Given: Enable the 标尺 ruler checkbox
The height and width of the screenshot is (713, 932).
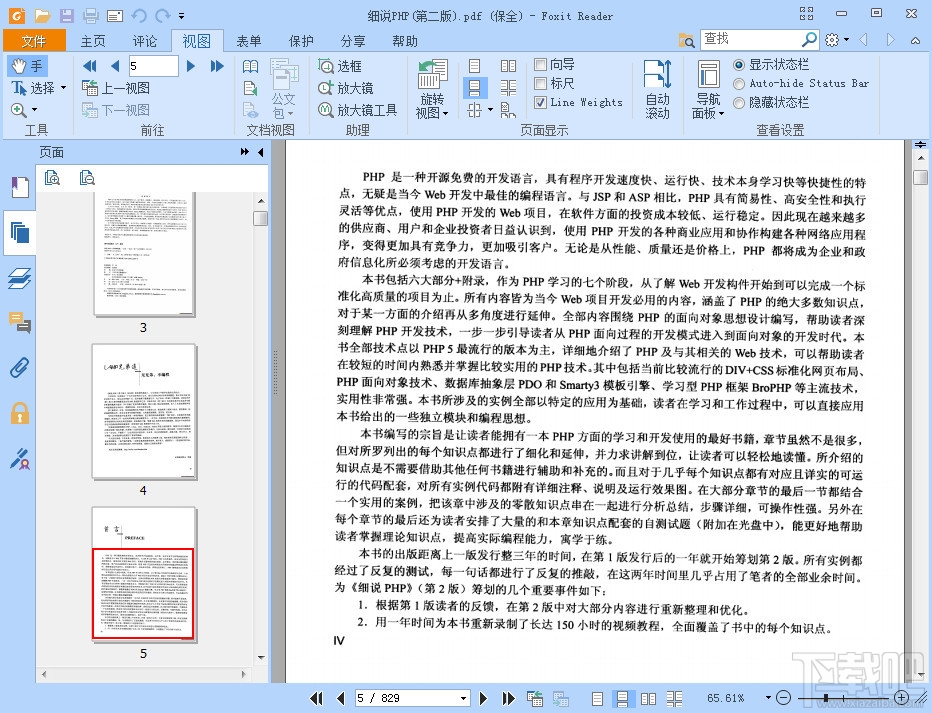Looking at the screenshot, I should point(542,83).
